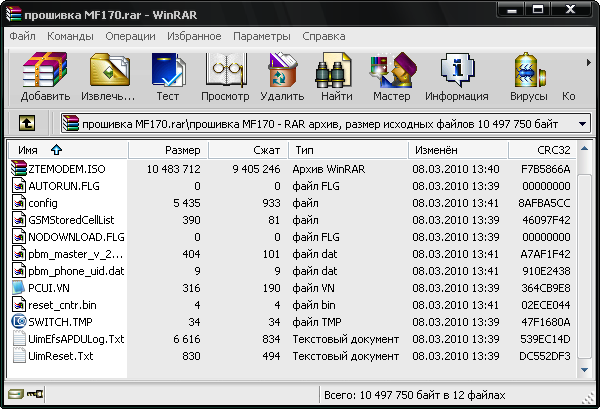
Task: Open the Файл menu
Action: coord(22,36)
